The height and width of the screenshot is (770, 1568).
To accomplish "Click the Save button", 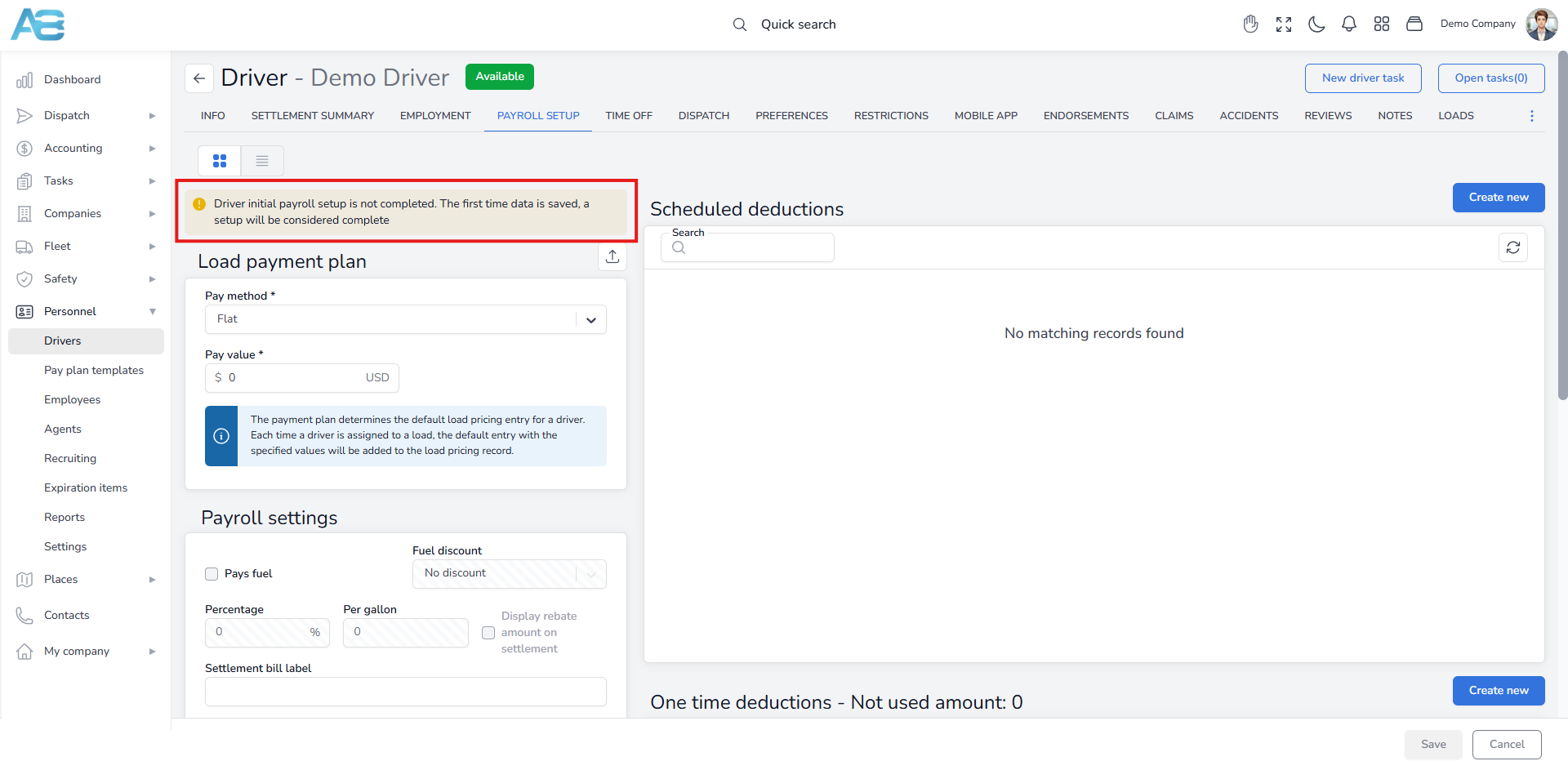I will pyautogui.click(x=1433, y=745).
